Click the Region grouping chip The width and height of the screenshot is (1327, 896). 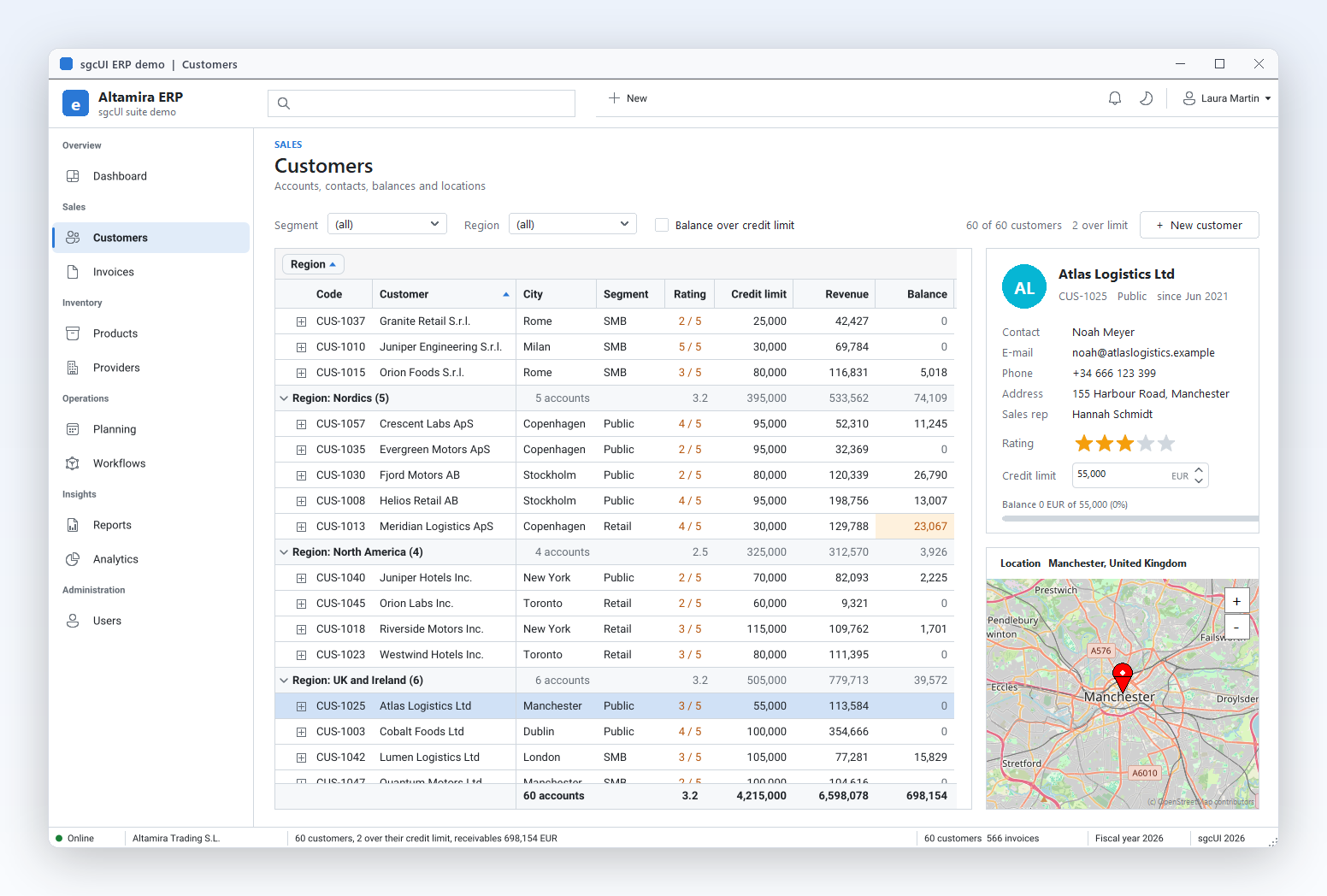click(x=313, y=264)
